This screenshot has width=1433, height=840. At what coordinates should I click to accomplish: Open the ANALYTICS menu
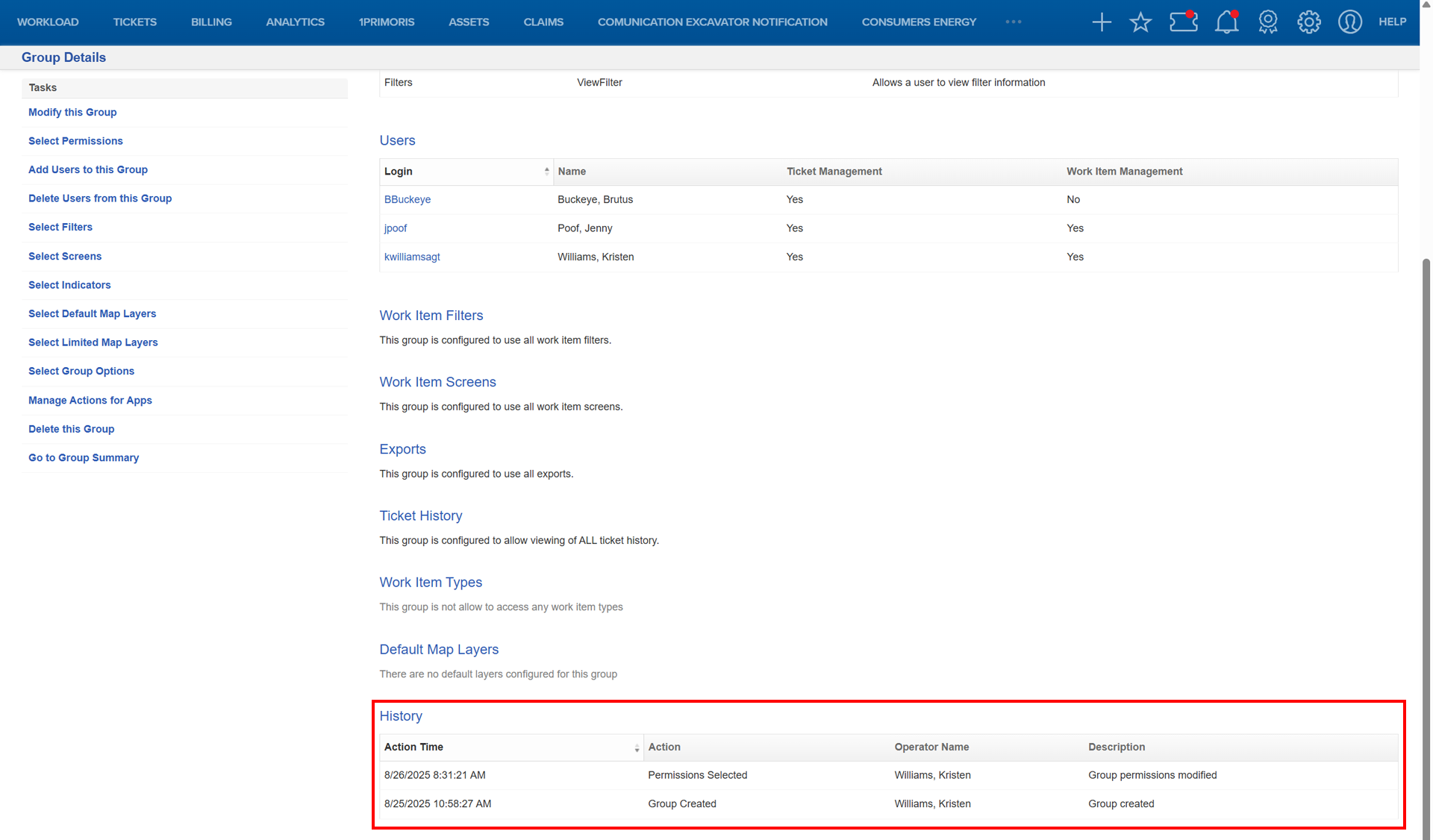(x=296, y=22)
